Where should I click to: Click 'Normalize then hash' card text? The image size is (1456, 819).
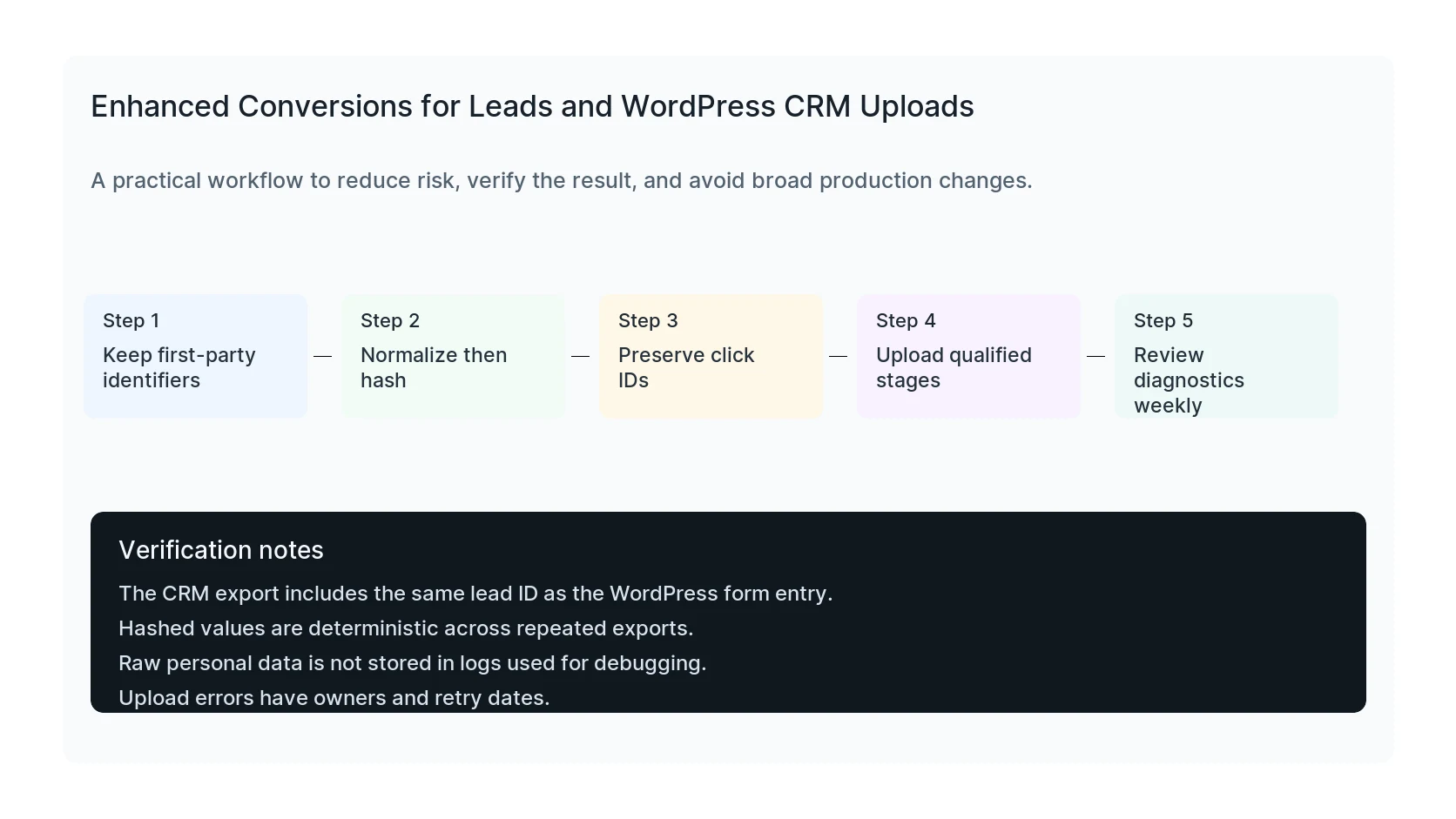point(434,367)
